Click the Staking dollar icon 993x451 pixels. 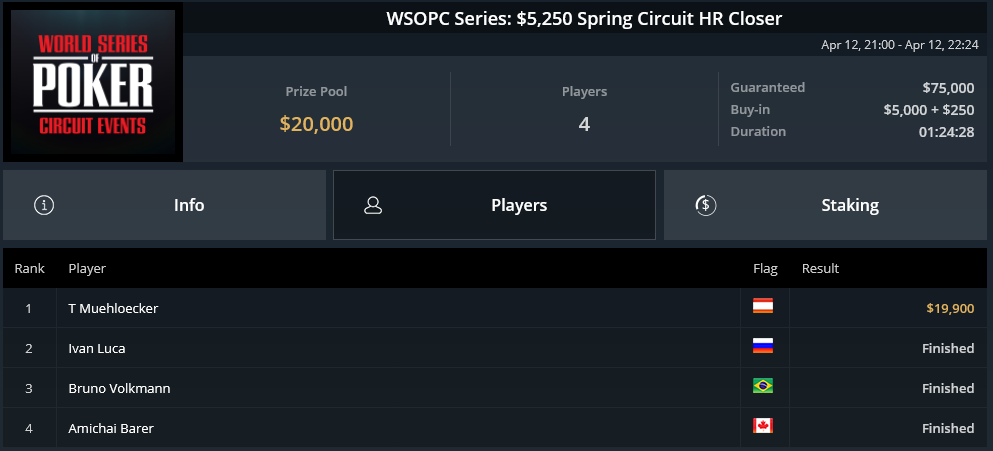click(x=705, y=205)
